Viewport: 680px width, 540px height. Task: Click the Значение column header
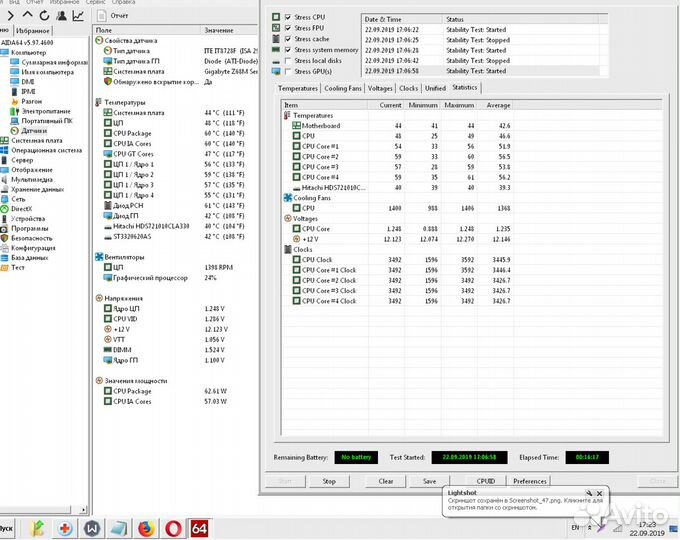230,30
